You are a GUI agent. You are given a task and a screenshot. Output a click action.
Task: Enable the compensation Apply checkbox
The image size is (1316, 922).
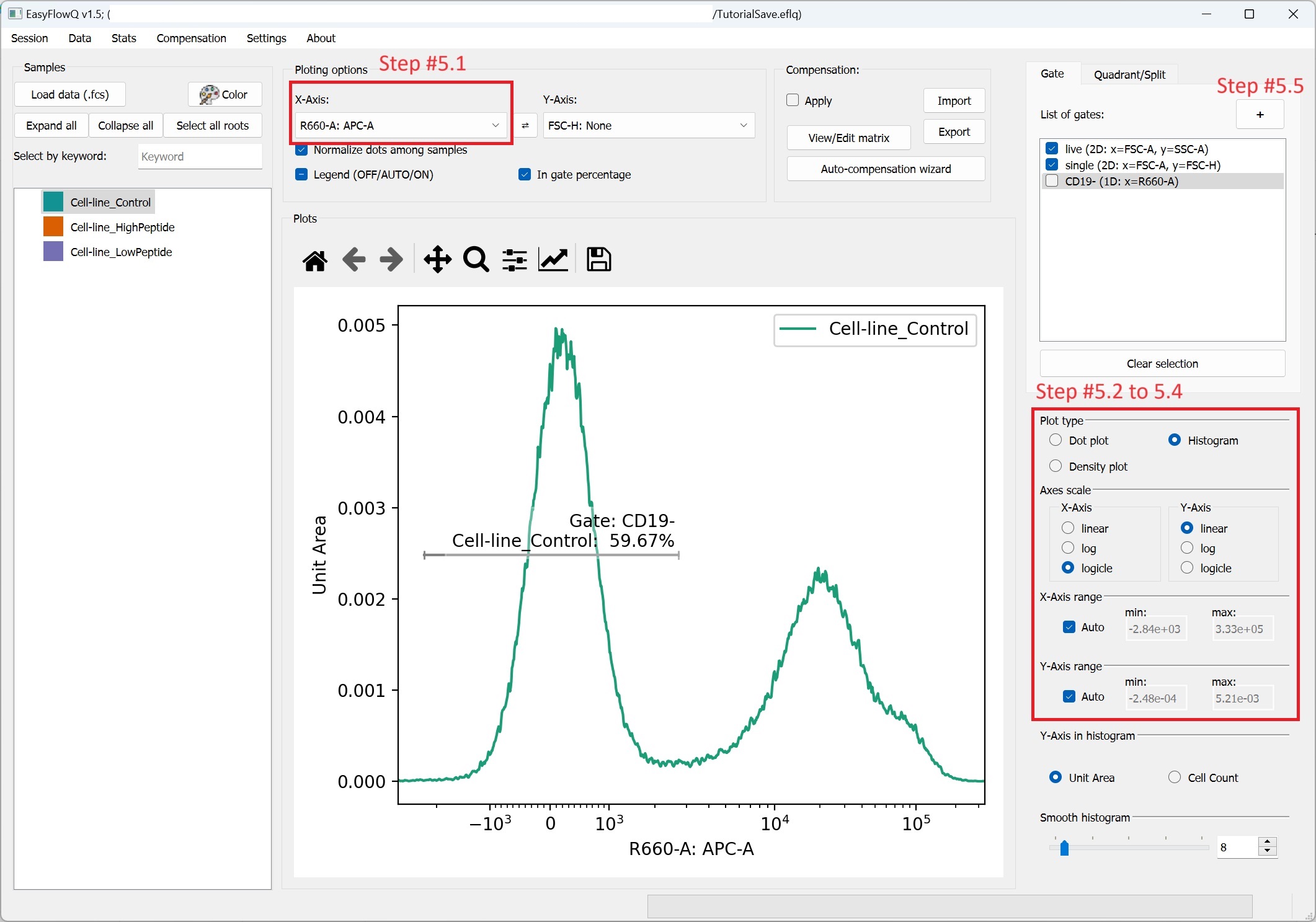793,100
